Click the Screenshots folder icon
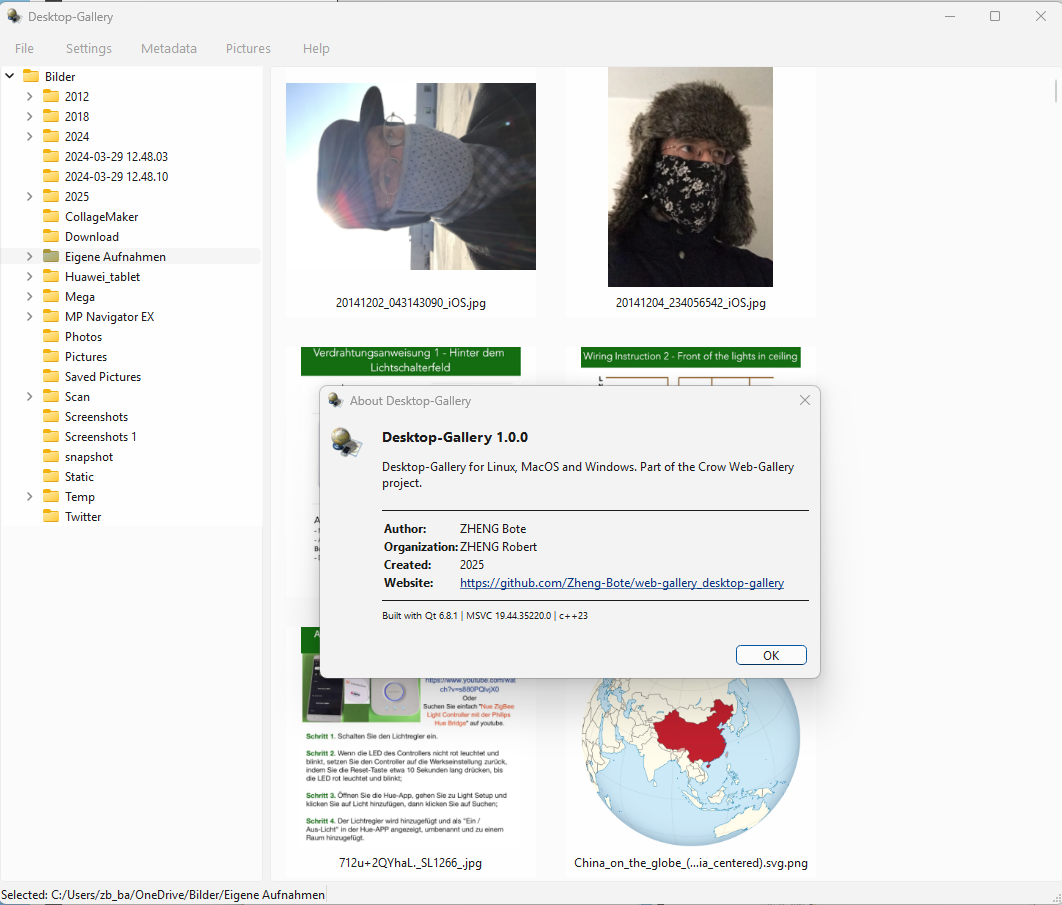Screen dimensions: 1062x905 (x=51, y=416)
